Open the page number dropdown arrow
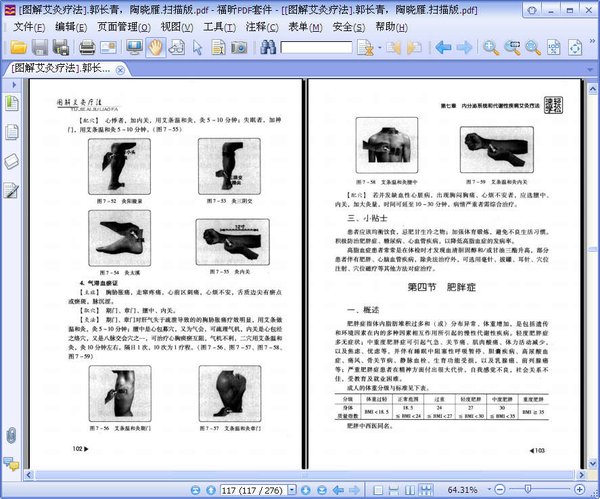 pos(292,490)
